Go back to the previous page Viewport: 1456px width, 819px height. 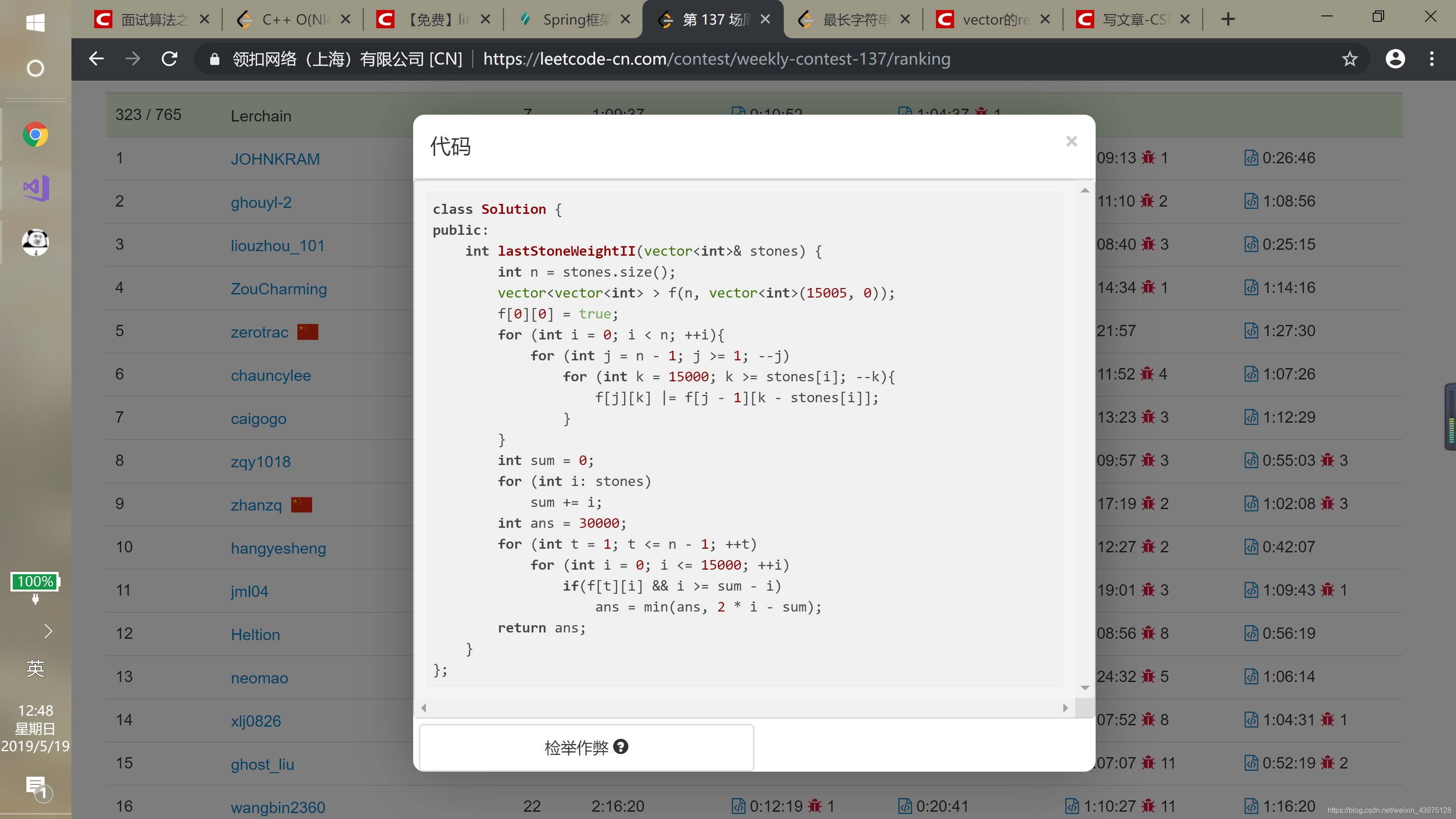[x=96, y=59]
